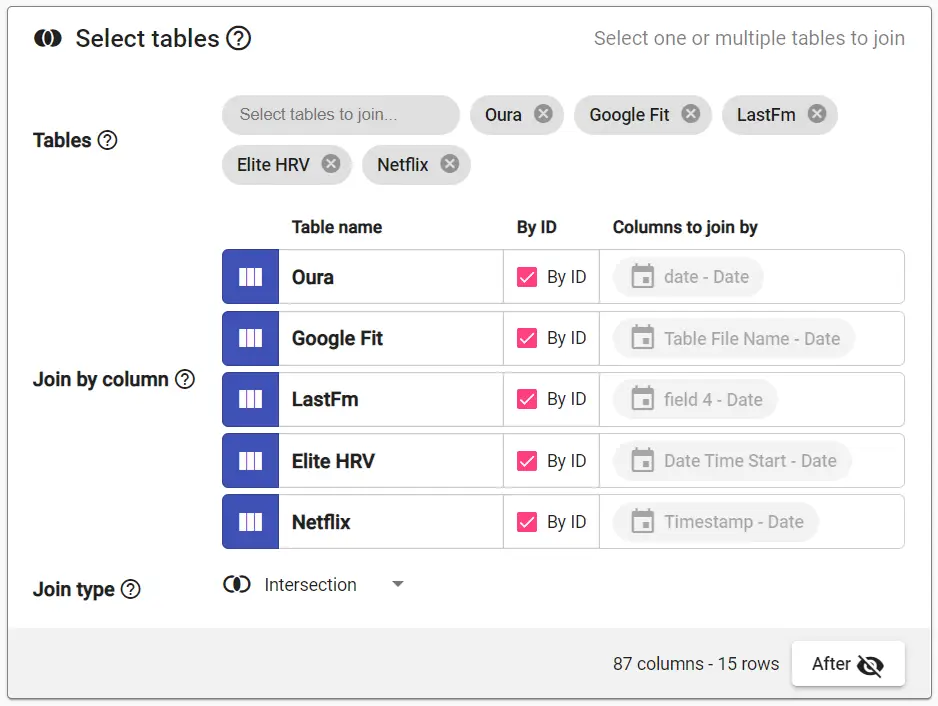Uncheck By ID for Elite HRV
Viewport: 938px width, 706px height.
(x=527, y=461)
